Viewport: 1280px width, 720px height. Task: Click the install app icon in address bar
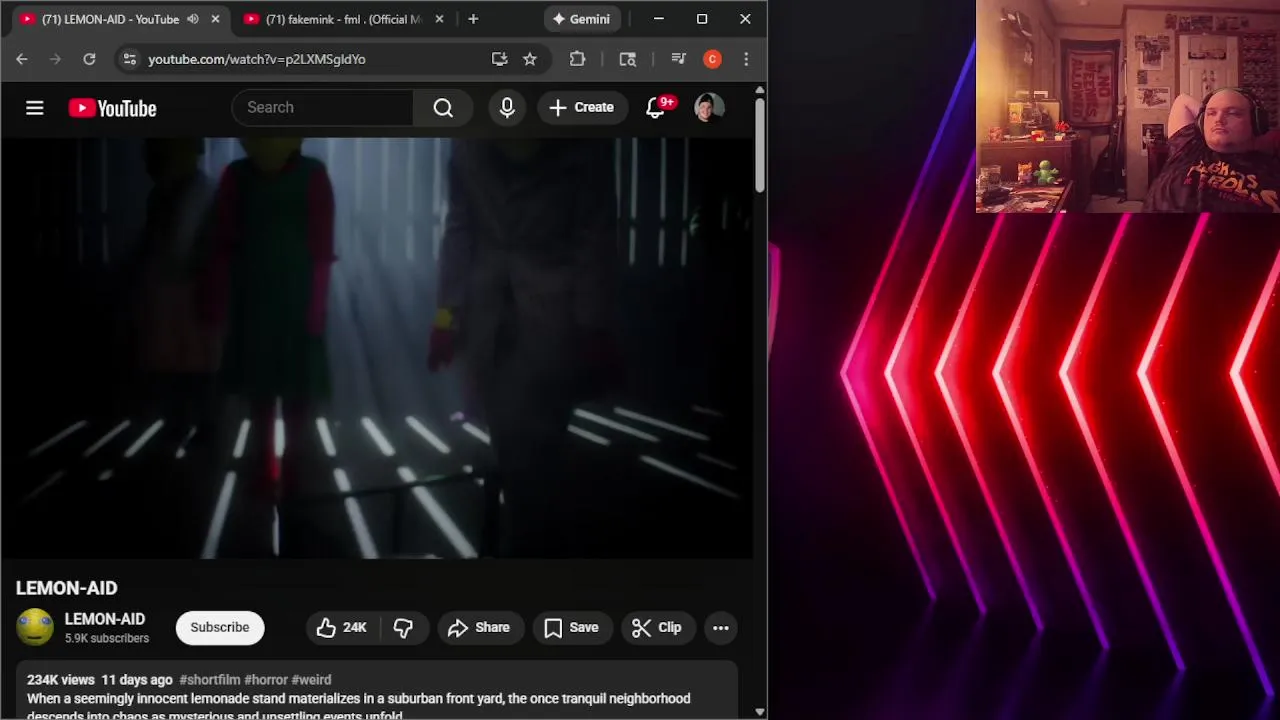point(500,59)
